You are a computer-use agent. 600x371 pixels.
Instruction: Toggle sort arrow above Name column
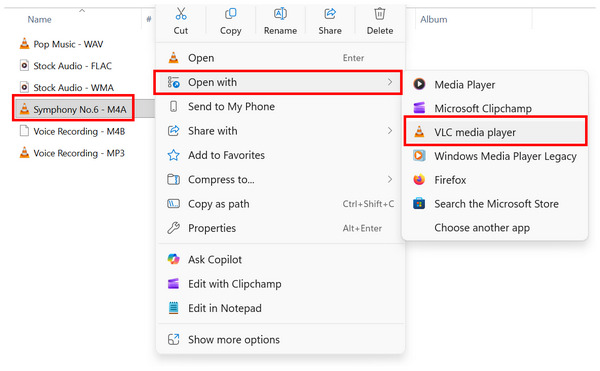pos(82,10)
